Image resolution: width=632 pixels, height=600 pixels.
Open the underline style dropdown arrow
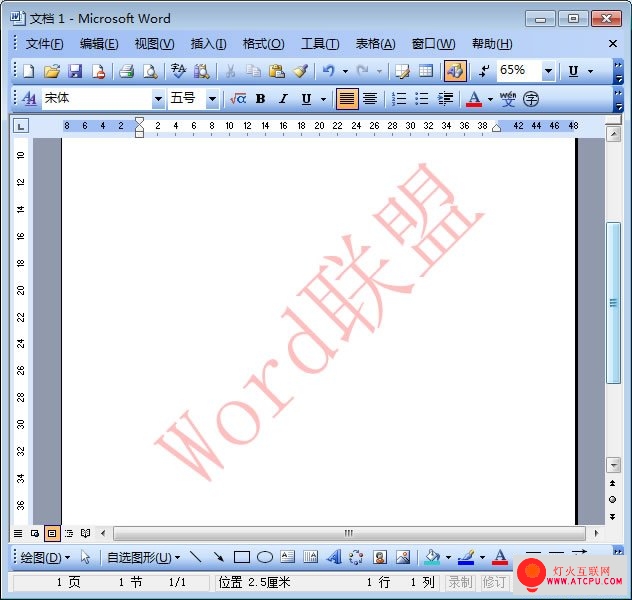[323, 99]
